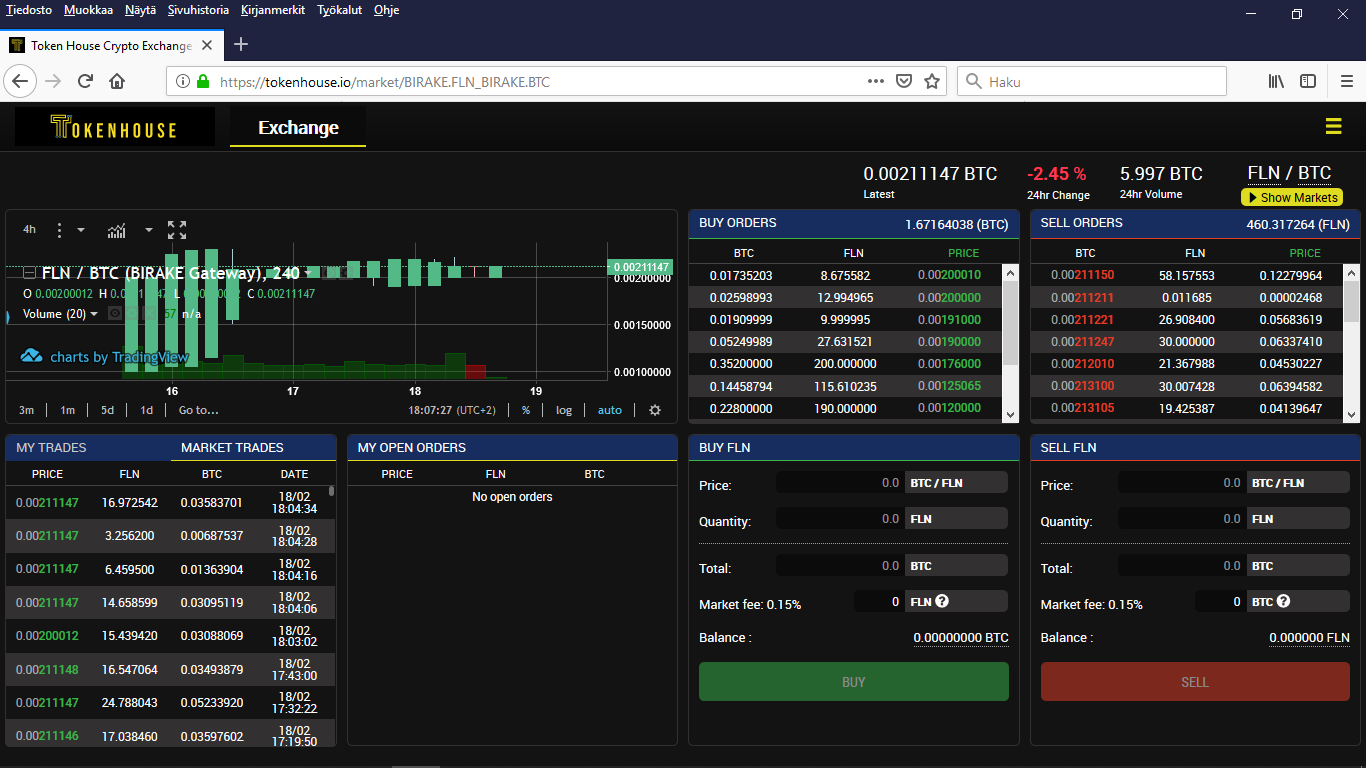Reload the current page
Viewport: 1366px width, 768px height.
[x=85, y=81]
